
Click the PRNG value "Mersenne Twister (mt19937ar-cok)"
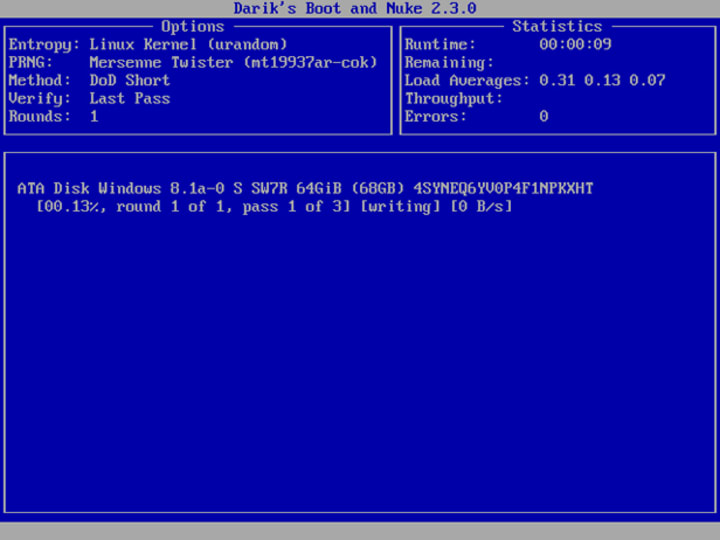coord(233,62)
